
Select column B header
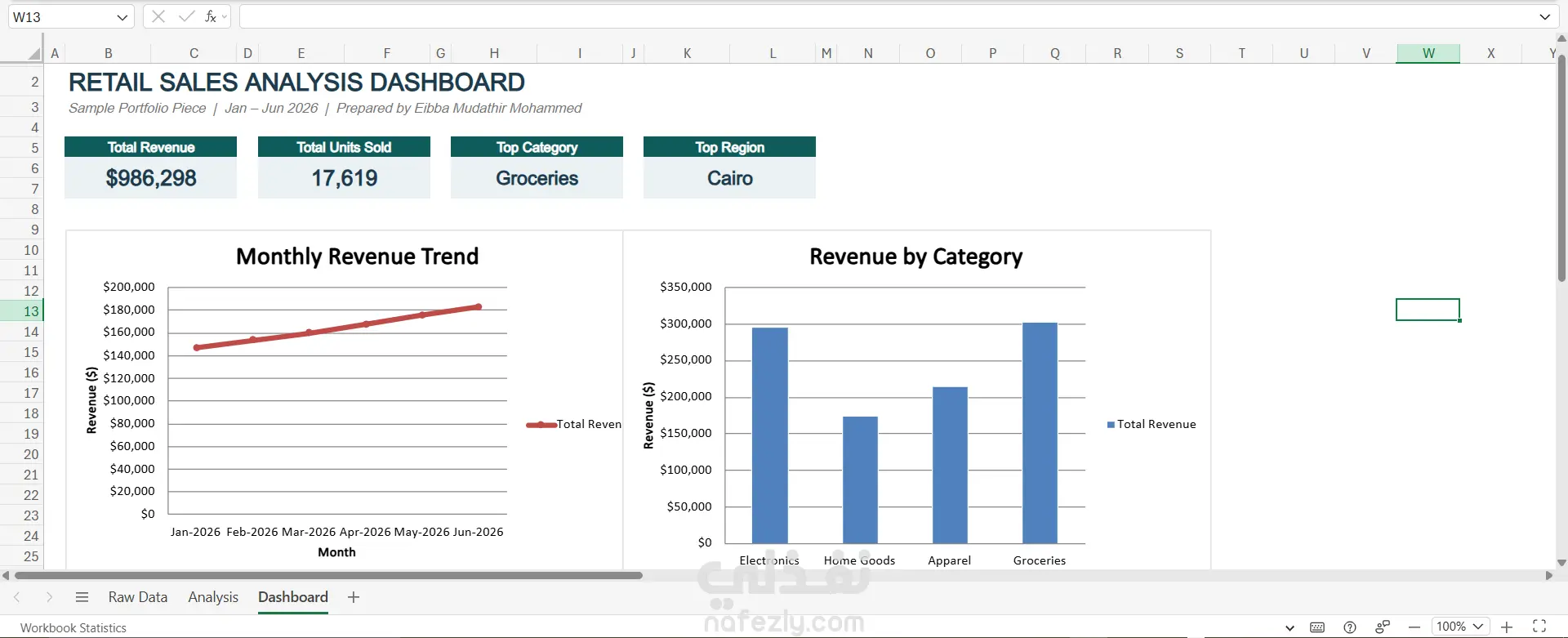point(109,53)
